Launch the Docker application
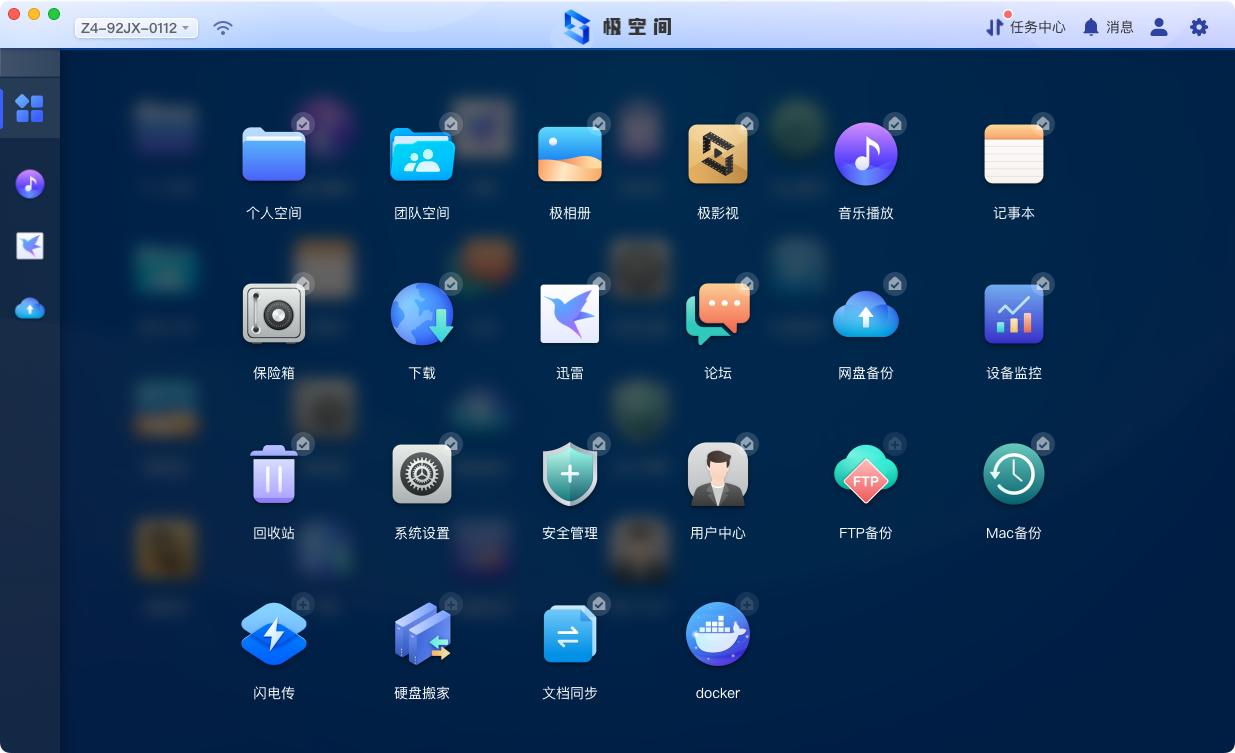 pyautogui.click(x=718, y=633)
